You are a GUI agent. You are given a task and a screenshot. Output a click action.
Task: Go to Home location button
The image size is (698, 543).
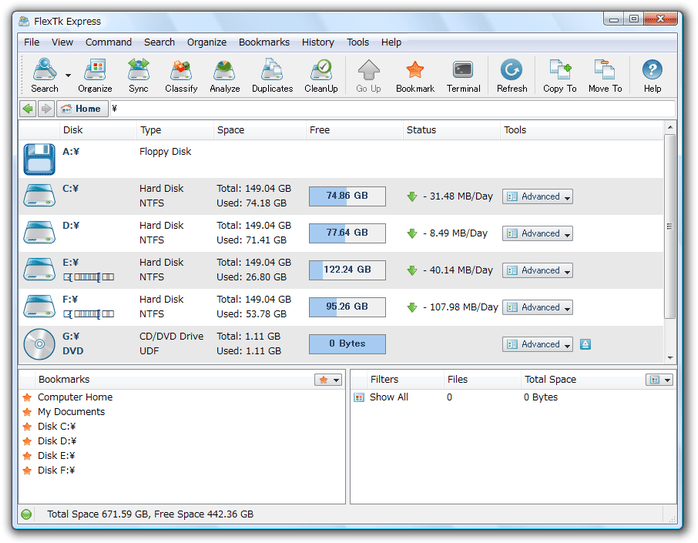[x=82, y=109]
